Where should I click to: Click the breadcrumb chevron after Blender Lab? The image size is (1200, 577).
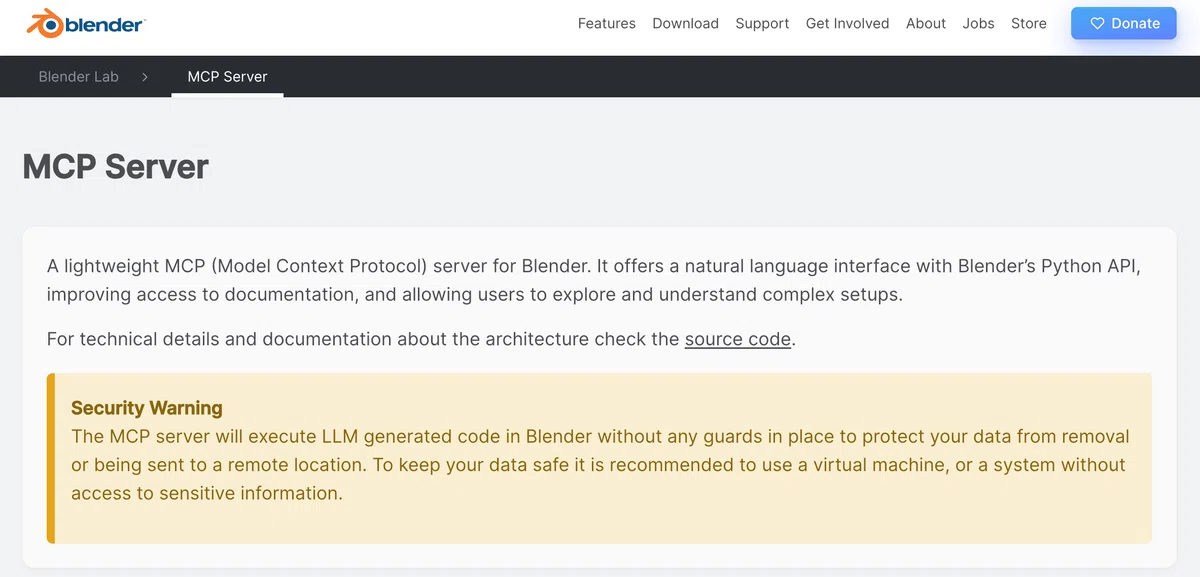point(145,76)
